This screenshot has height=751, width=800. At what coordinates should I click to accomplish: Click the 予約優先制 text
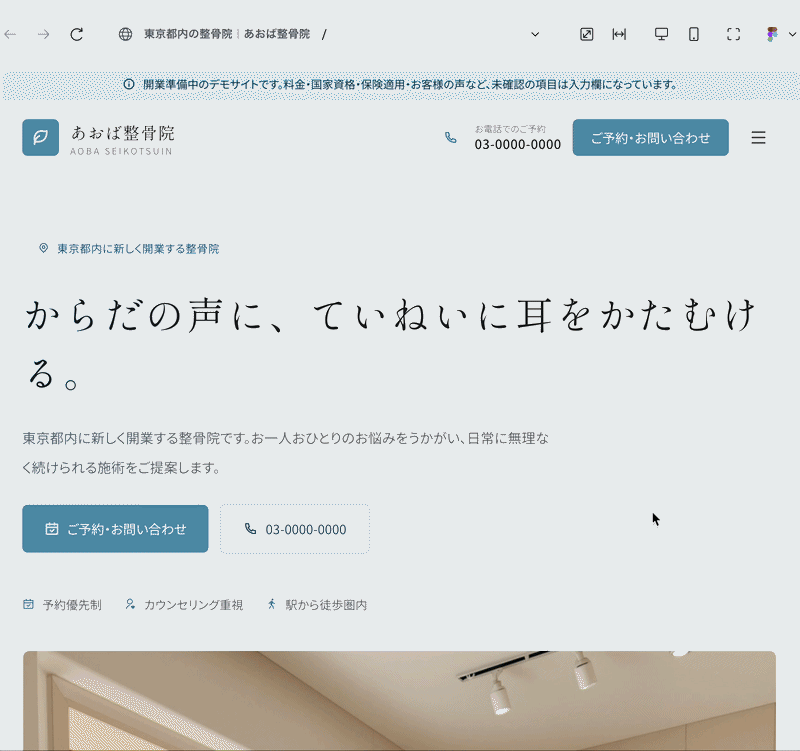[x=72, y=605]
